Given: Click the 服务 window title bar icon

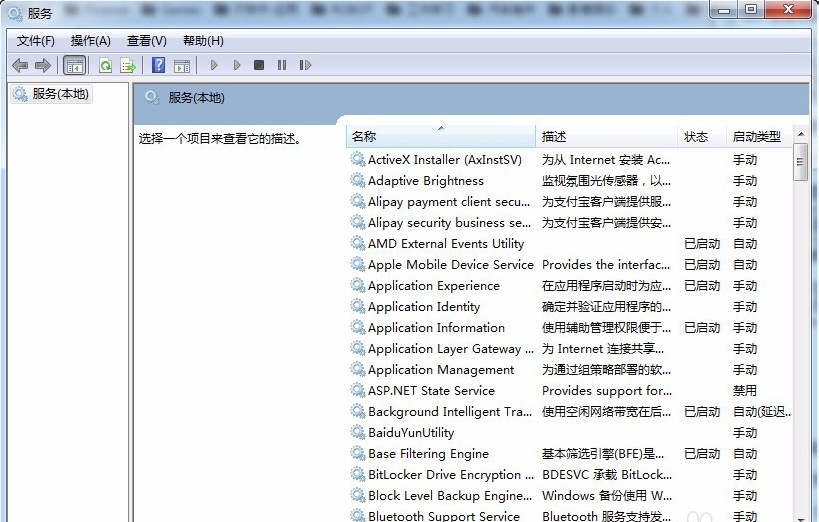Looking at the screenshot, I should pyautogui.click(x=15, y=13).
